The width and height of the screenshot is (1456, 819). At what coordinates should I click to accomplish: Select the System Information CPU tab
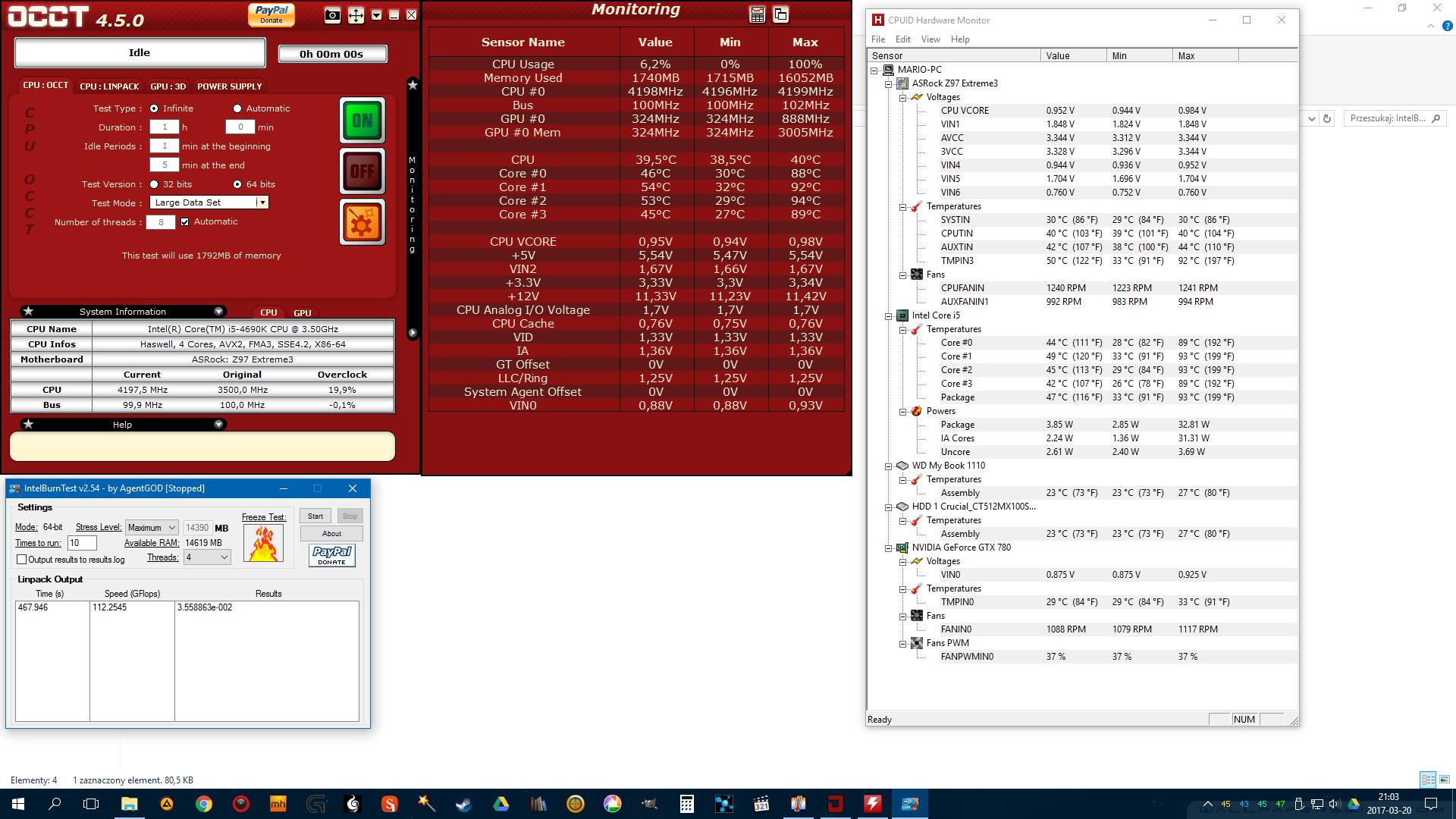click(x=268, y=312)
